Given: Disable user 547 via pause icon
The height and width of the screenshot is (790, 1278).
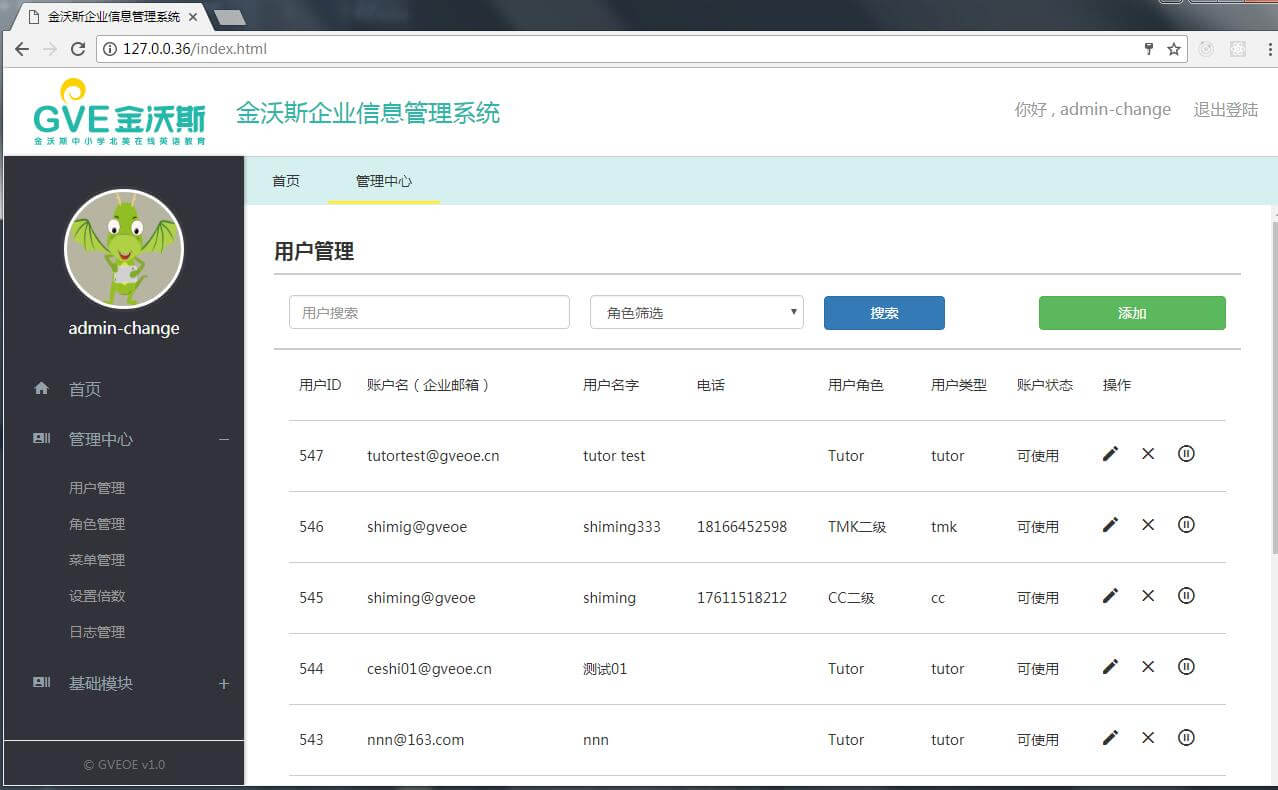Looking at the screenshot, I should click(1186, 454).
